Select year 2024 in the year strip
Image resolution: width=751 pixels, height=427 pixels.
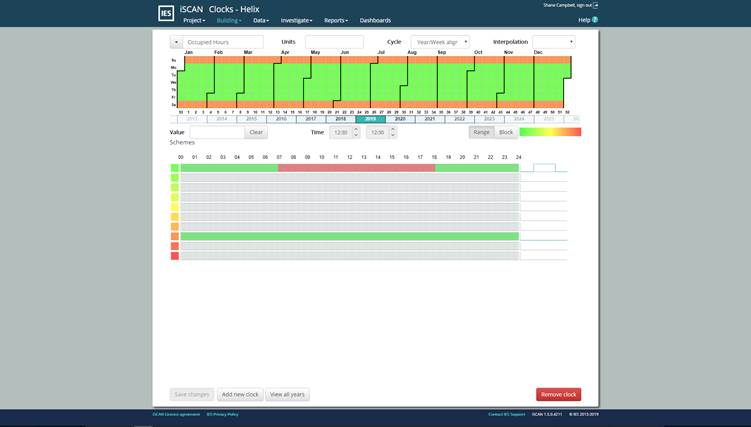click(x=519, y=119)
